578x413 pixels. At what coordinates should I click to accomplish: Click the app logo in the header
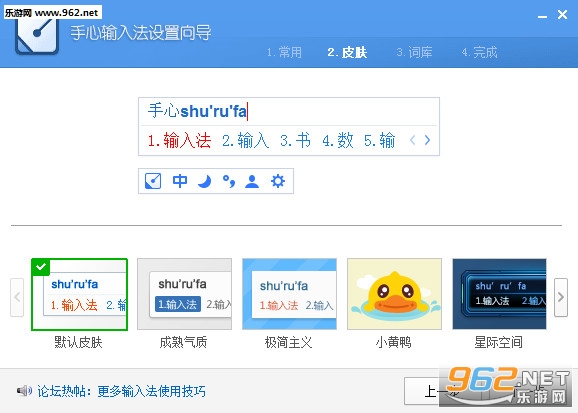[x=37, y=36]
